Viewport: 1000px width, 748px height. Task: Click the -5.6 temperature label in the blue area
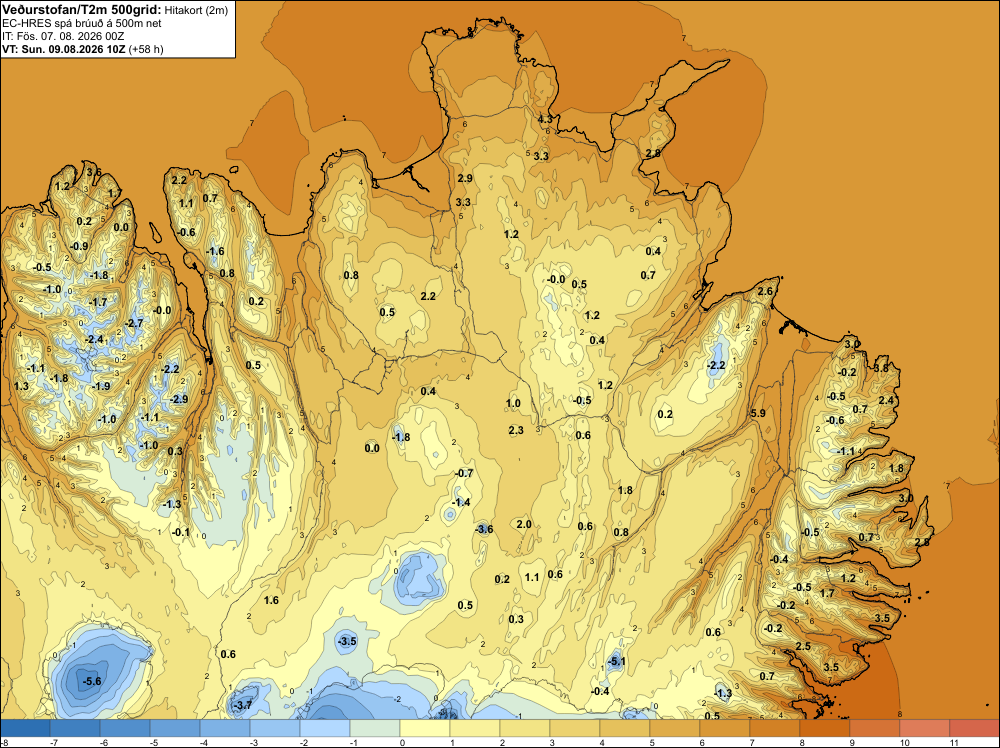coord(92,681)
